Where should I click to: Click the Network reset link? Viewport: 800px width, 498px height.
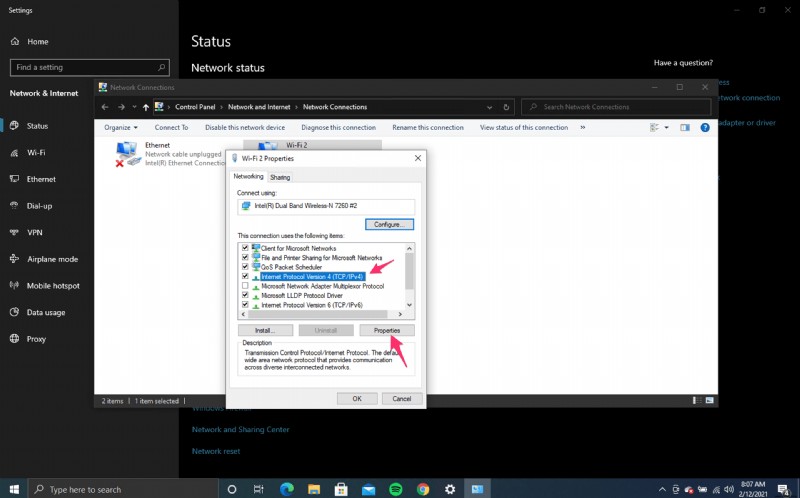(216, 451)
